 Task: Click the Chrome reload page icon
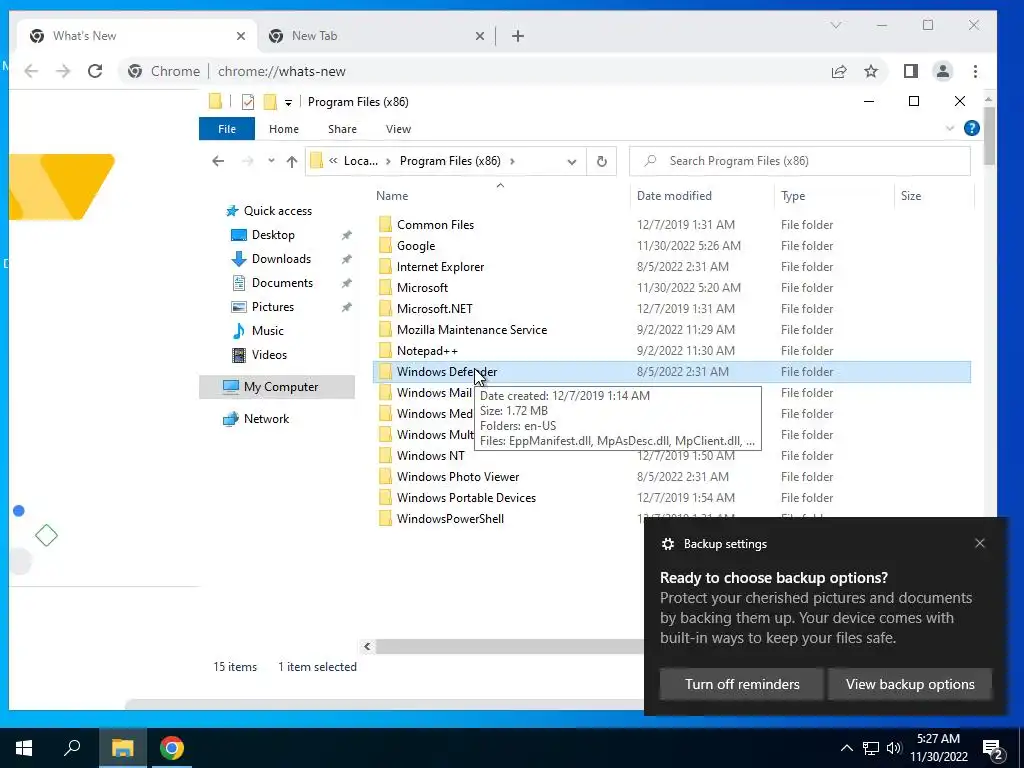[x=95, y=71]
